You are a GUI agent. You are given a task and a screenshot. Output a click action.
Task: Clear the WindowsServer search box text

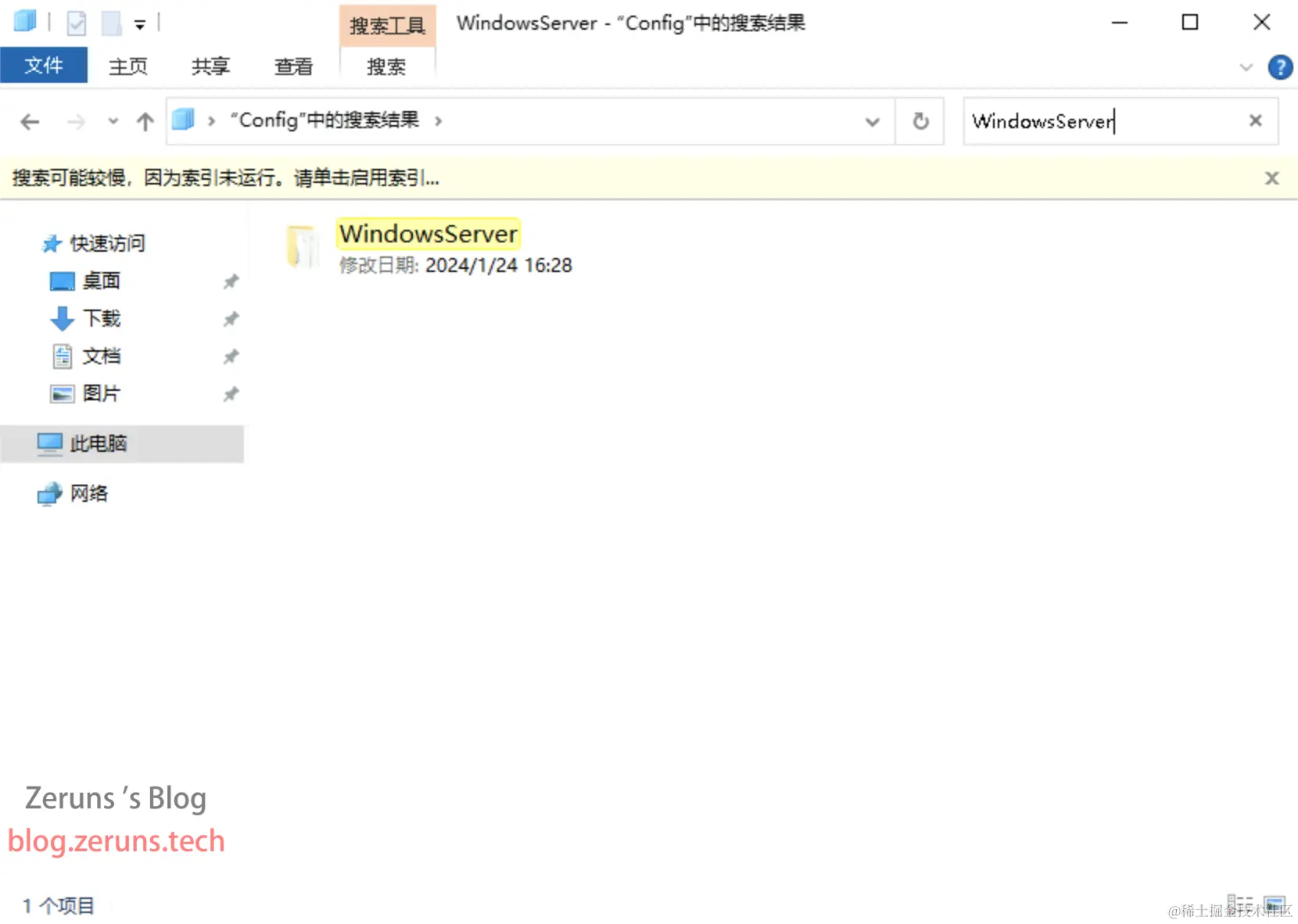point(1256,120)
